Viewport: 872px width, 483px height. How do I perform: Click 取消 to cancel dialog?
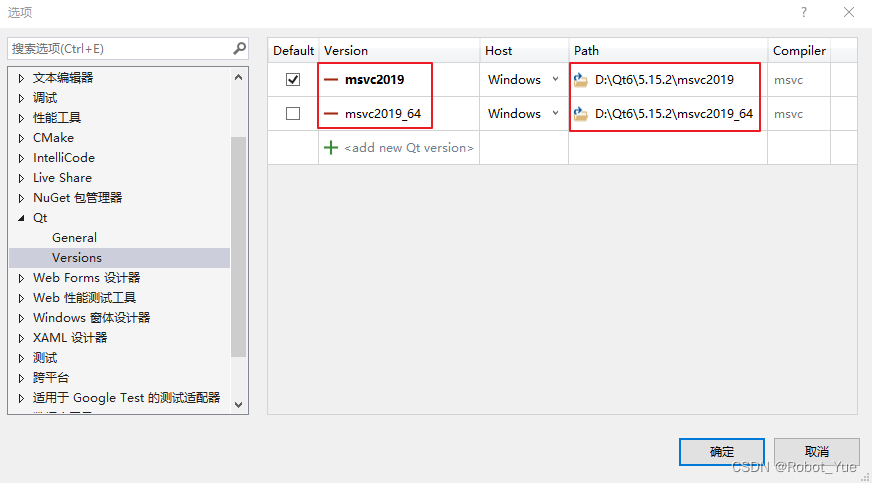pyautogui.click(x=816, y=451)
